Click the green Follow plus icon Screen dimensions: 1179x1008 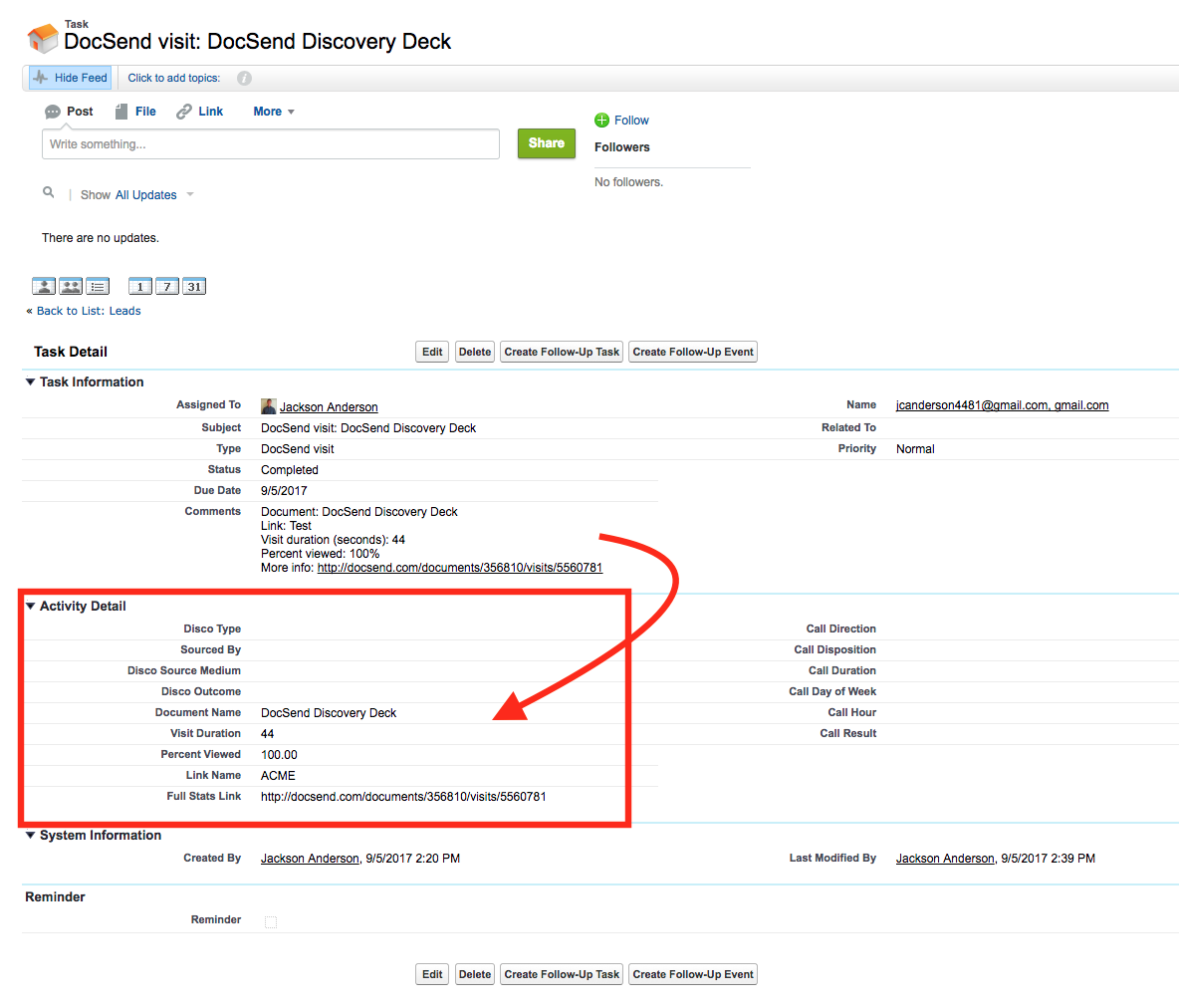(602, 121)
